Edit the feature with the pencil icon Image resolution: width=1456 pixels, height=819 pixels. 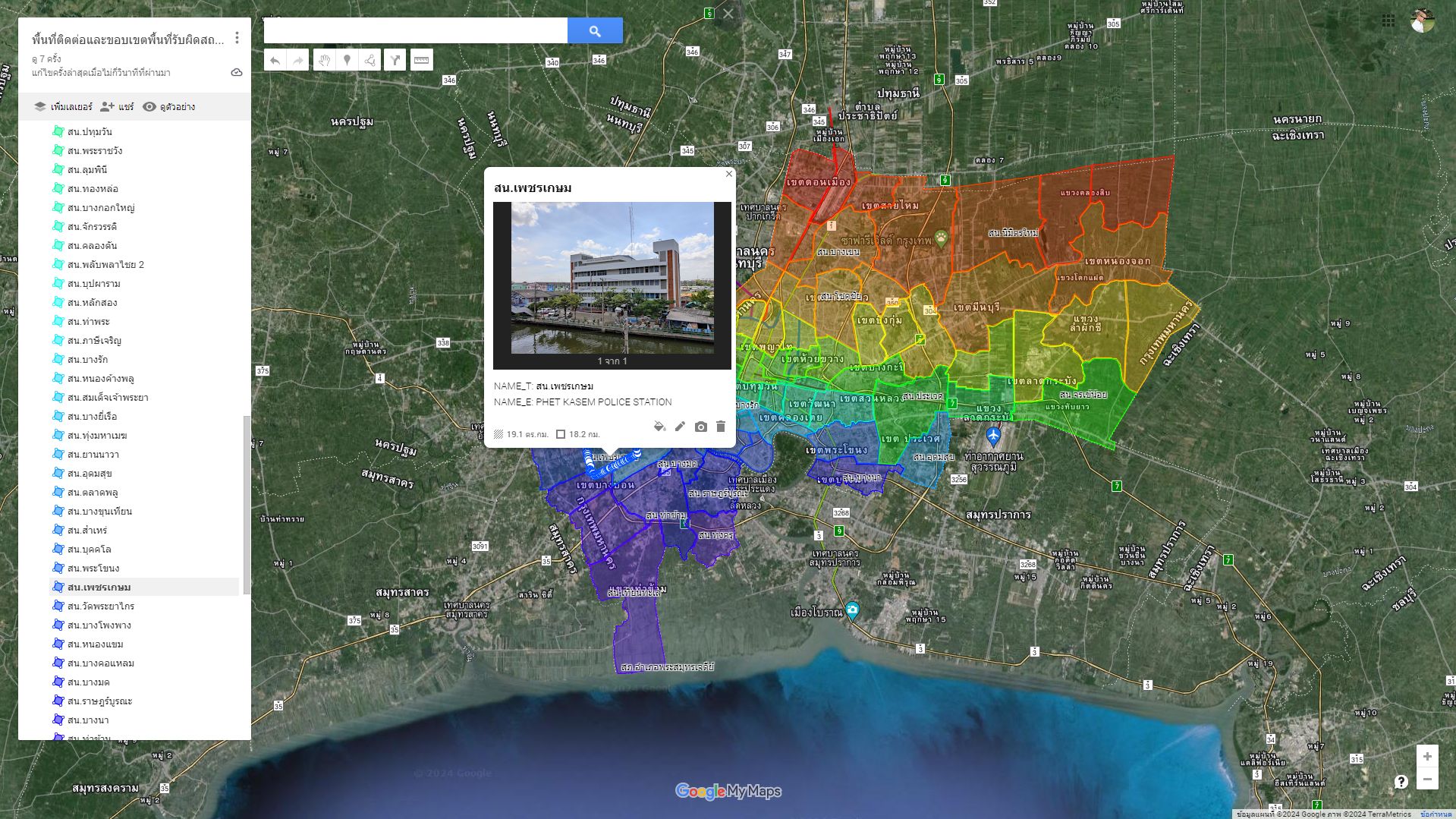(680, 427)
